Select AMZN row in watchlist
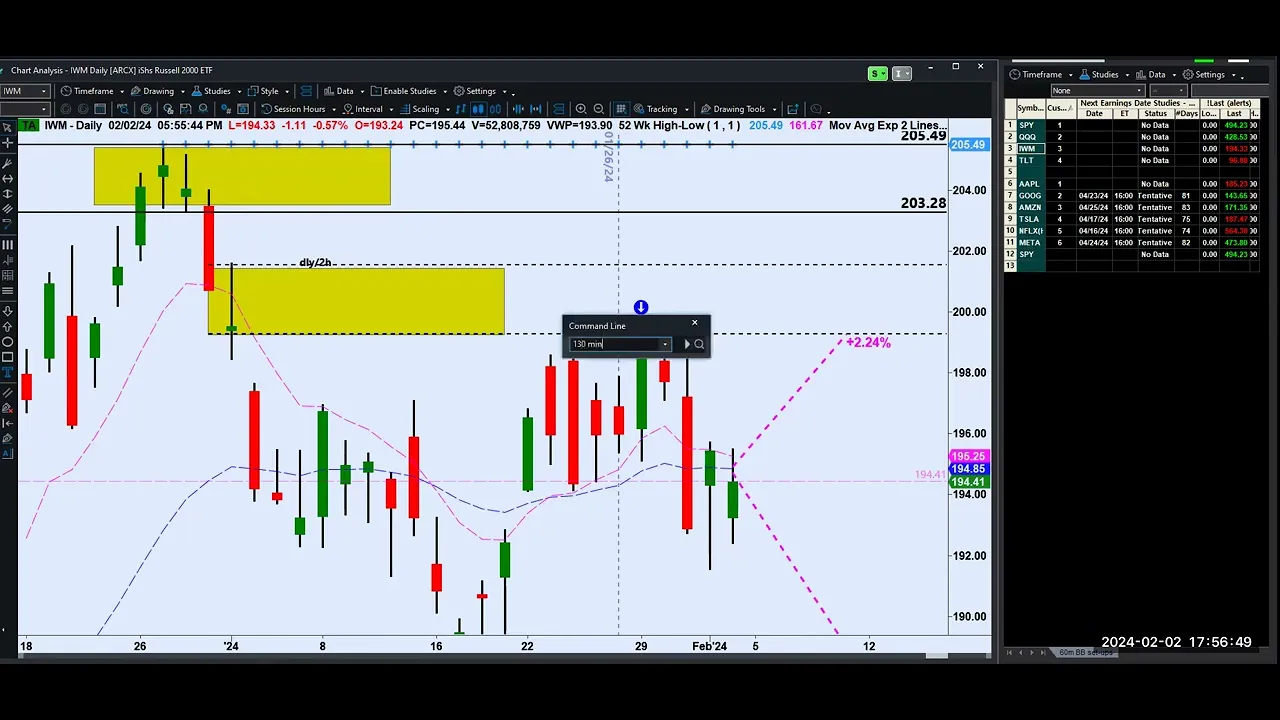The width and height of the screenshot is (1280, 720). [1131, 207]
